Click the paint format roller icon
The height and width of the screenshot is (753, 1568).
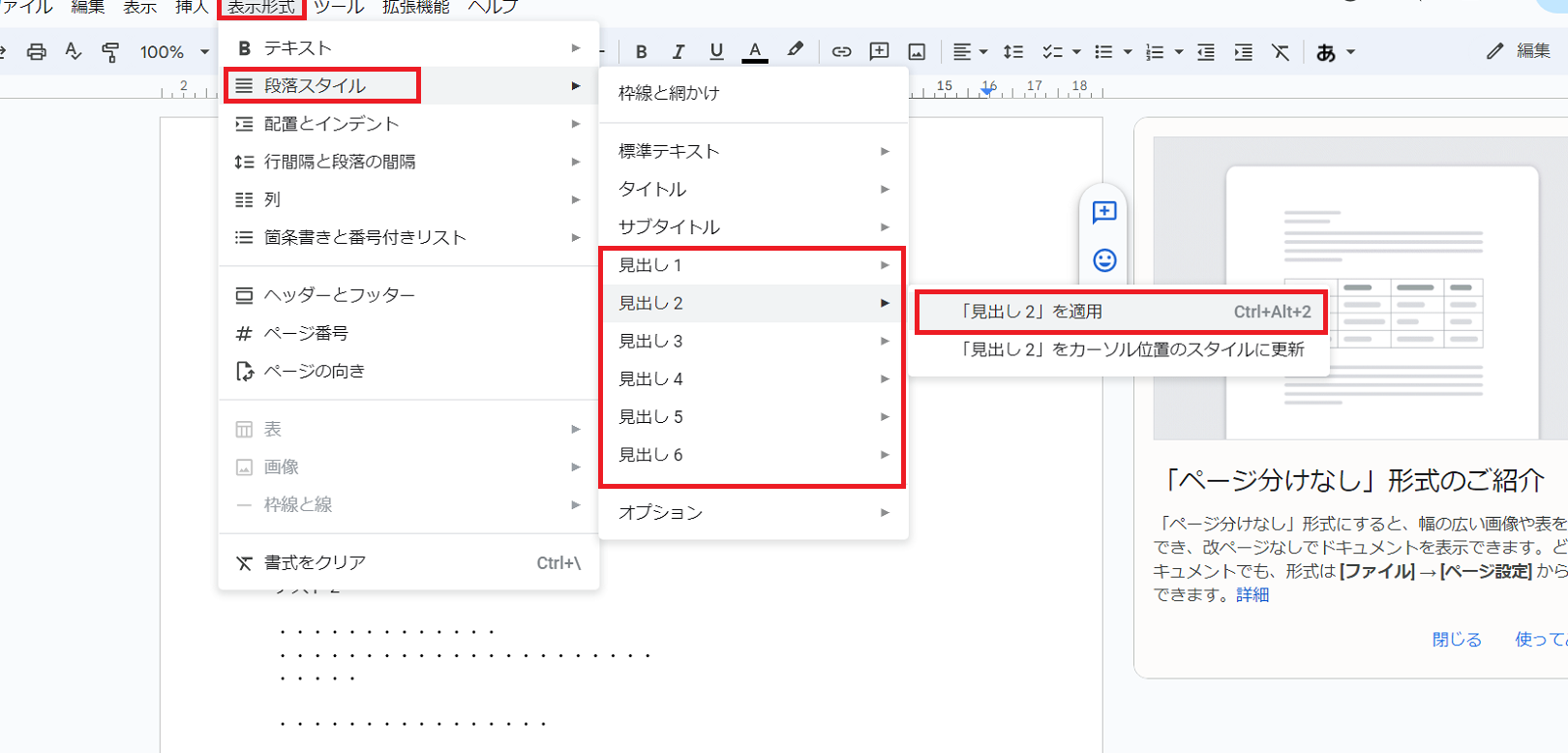[110, 52]
